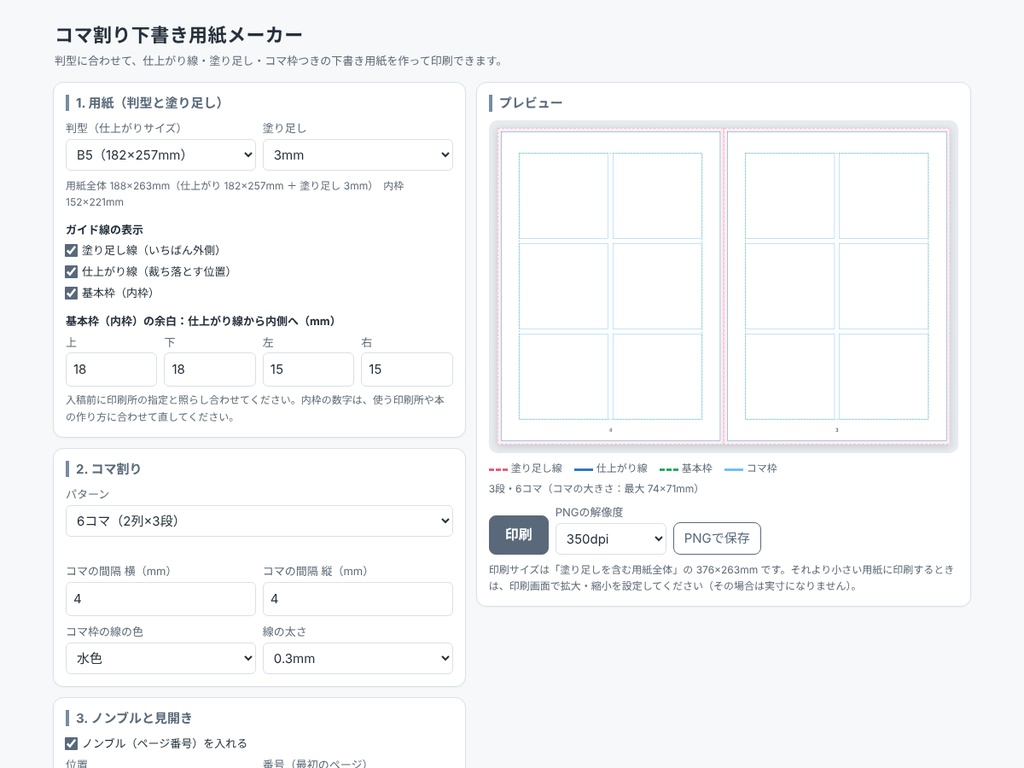The image size is (1024, 768).
Task: Click the text 3段・6コマ（コマの大きさ：最大 74×71mm）
Action: pyautogui.click(x=595, y=488)
